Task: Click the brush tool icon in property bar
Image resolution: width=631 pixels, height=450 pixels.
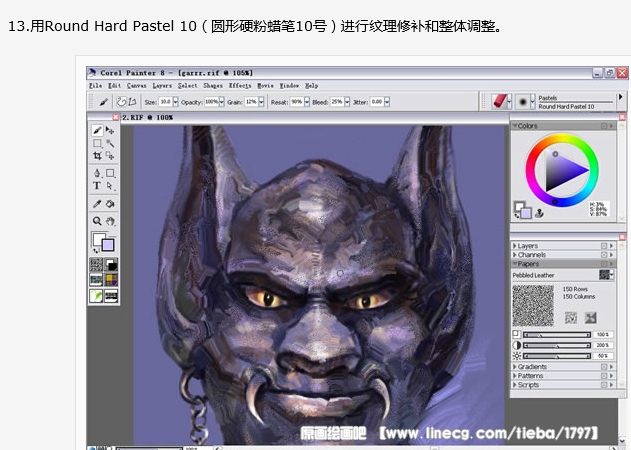Action: [103, 102]
